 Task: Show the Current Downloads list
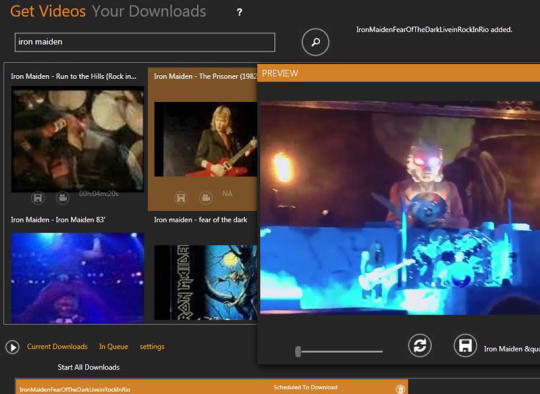coord(57,346)
